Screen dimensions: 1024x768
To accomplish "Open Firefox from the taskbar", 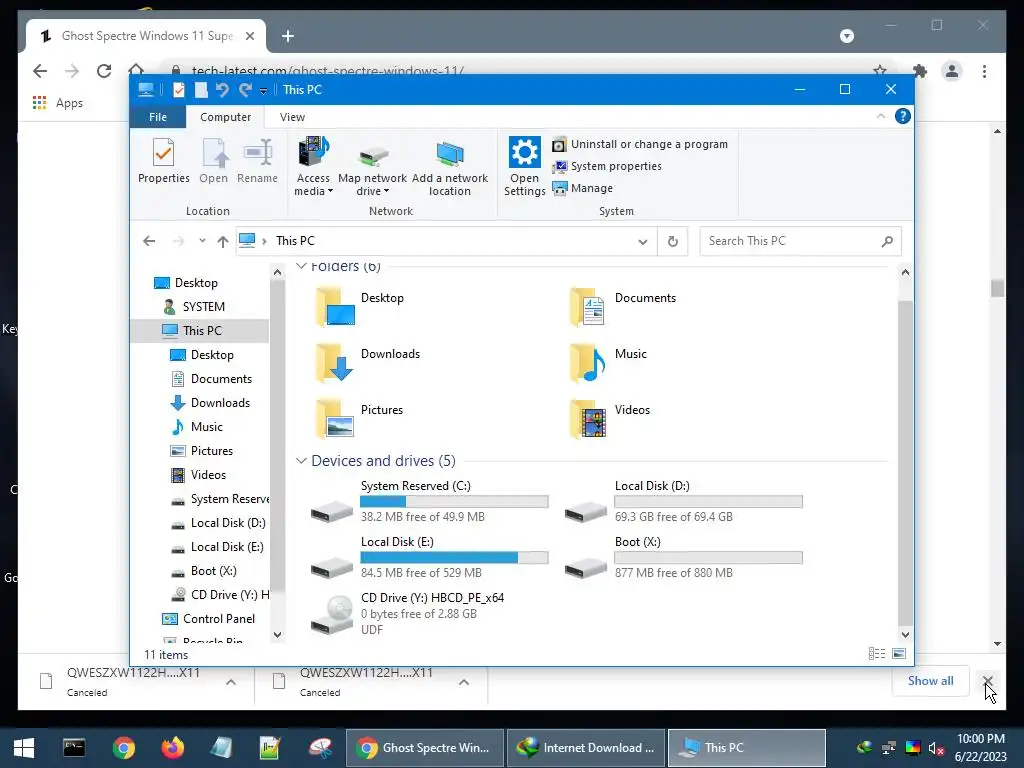I will point(172,748).
